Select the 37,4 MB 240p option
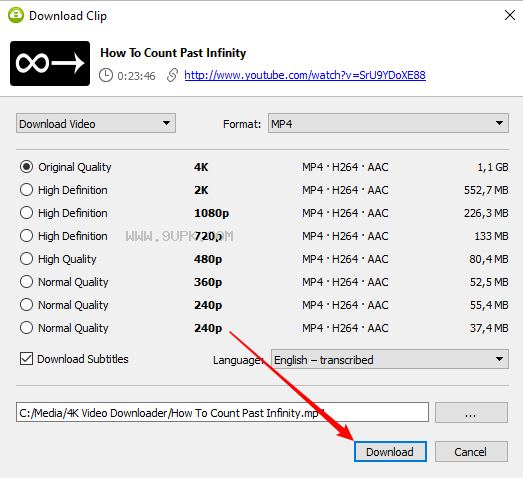523x478 pixels. coord(26,328)
